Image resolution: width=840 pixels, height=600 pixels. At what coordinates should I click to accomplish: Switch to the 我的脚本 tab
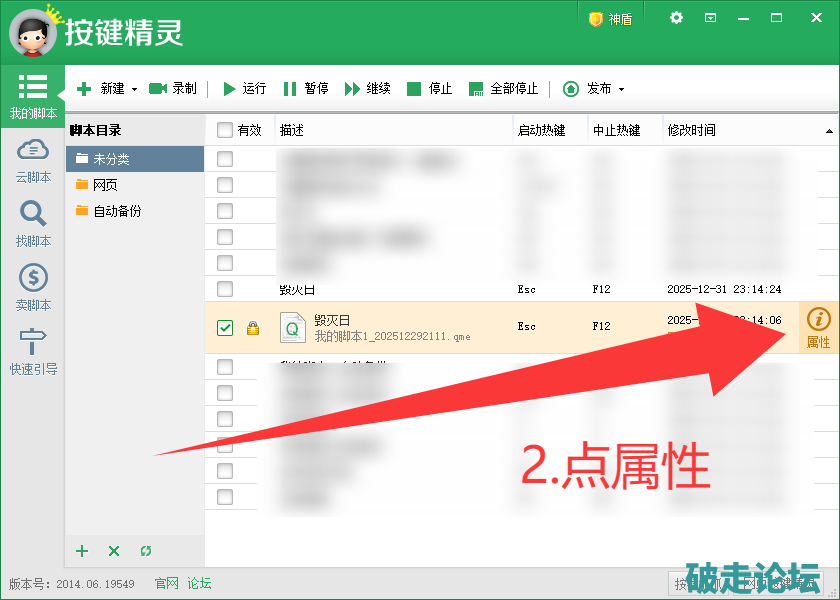(x=33, y=96)
